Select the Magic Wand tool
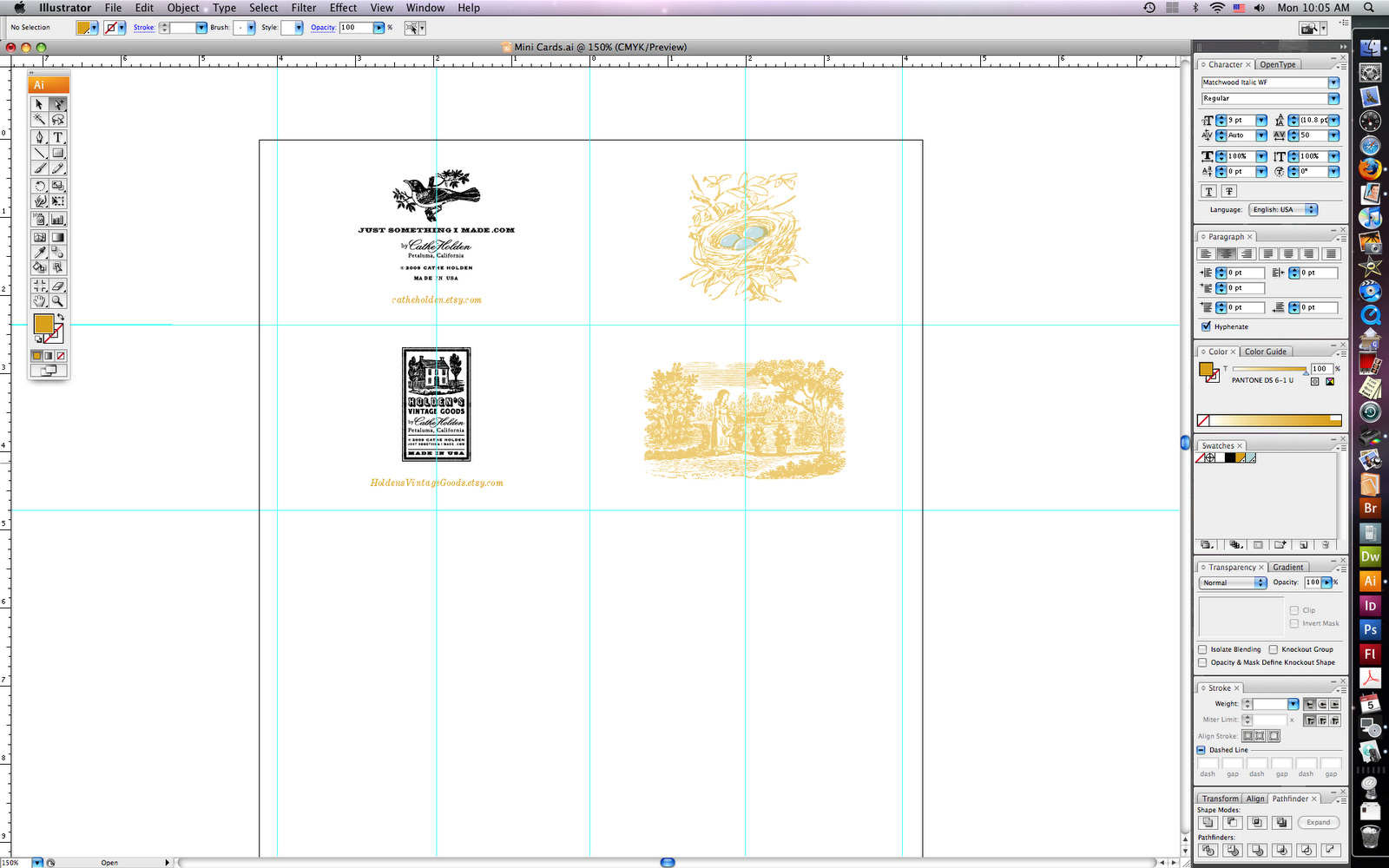This screenshot has height=868, width=1389. [39, 120]
